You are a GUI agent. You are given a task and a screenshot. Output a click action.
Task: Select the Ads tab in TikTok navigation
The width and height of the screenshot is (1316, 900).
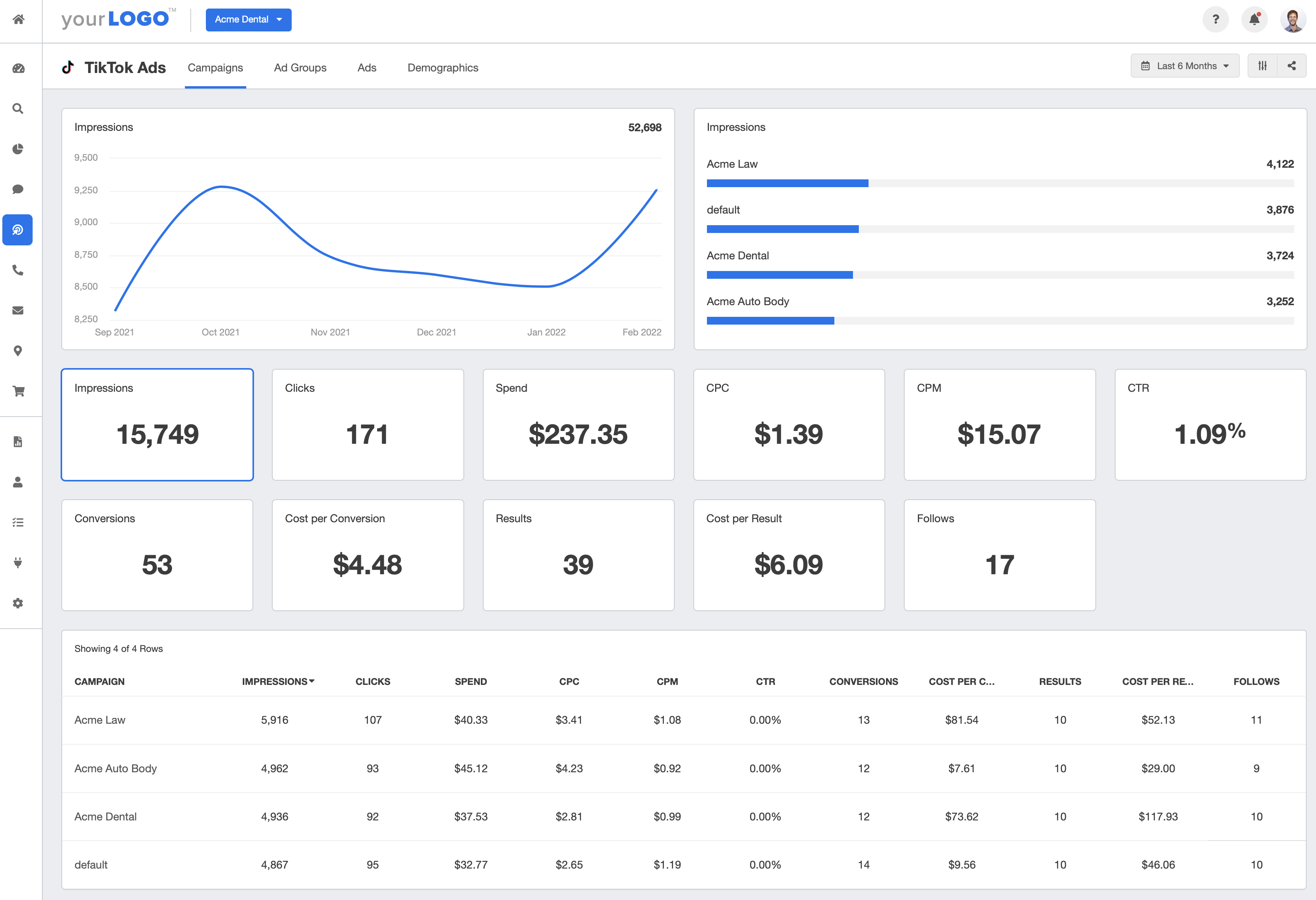(367, 67)
